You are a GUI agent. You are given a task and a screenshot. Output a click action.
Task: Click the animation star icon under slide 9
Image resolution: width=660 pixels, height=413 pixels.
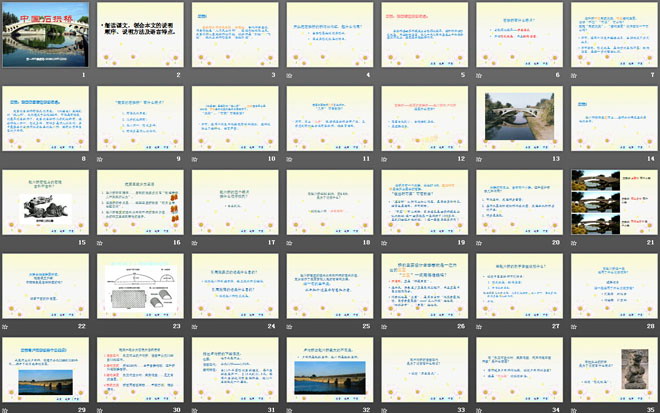[x=100, y=158]
